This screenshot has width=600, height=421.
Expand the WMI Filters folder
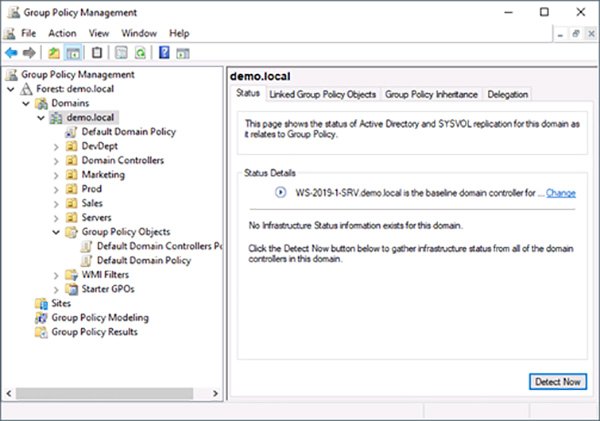point(56,275)
